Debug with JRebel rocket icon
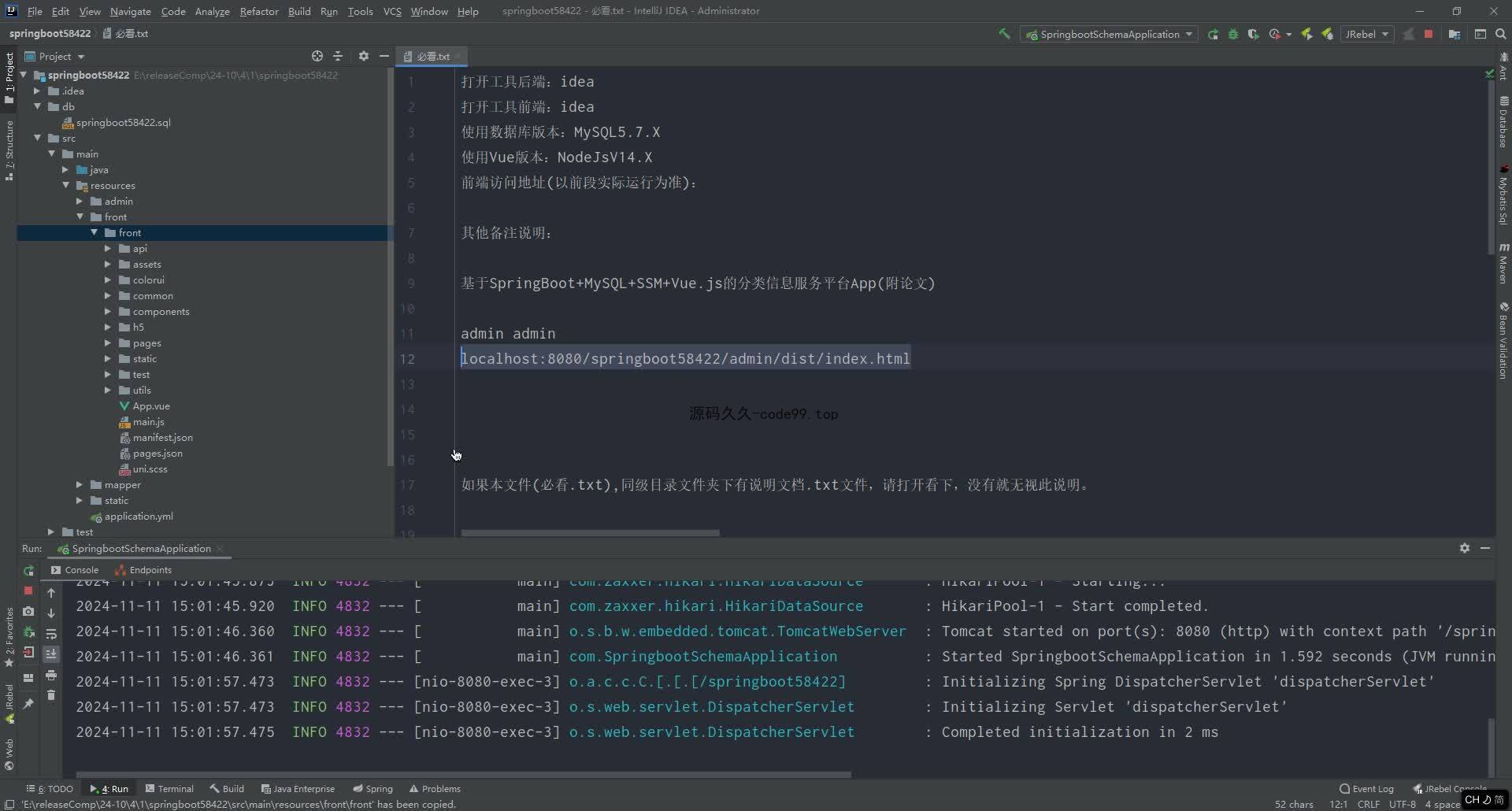Viewport: 1512px width, 811px height. tap(1327, 34)
